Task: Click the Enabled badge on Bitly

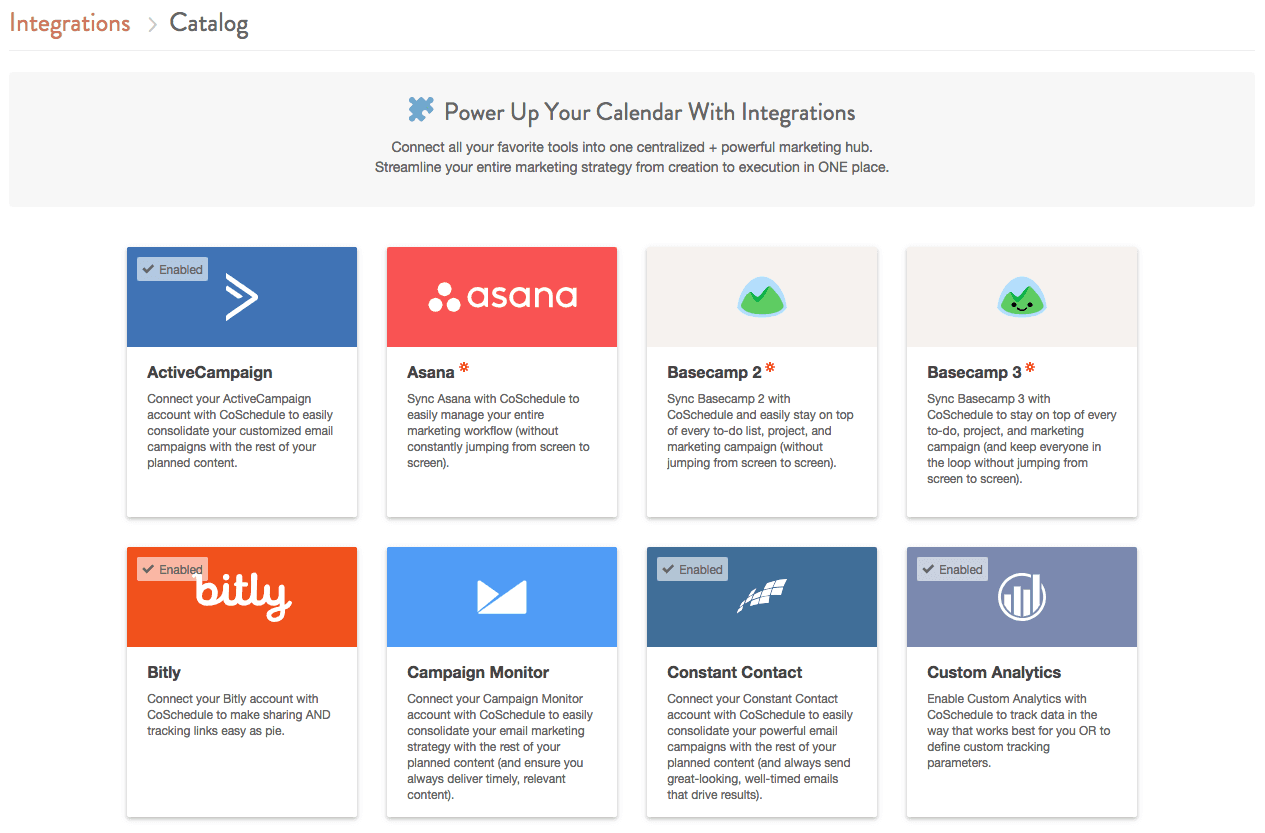Action: pos(173,569)
